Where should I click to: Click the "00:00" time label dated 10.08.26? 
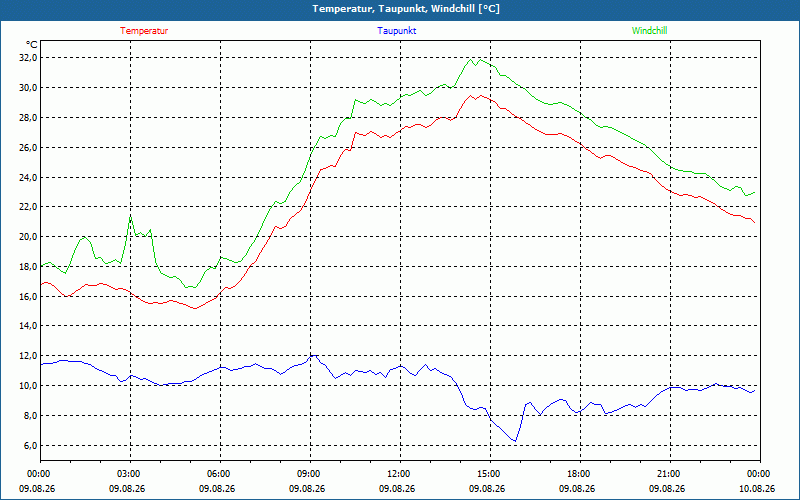click(759, 473)
